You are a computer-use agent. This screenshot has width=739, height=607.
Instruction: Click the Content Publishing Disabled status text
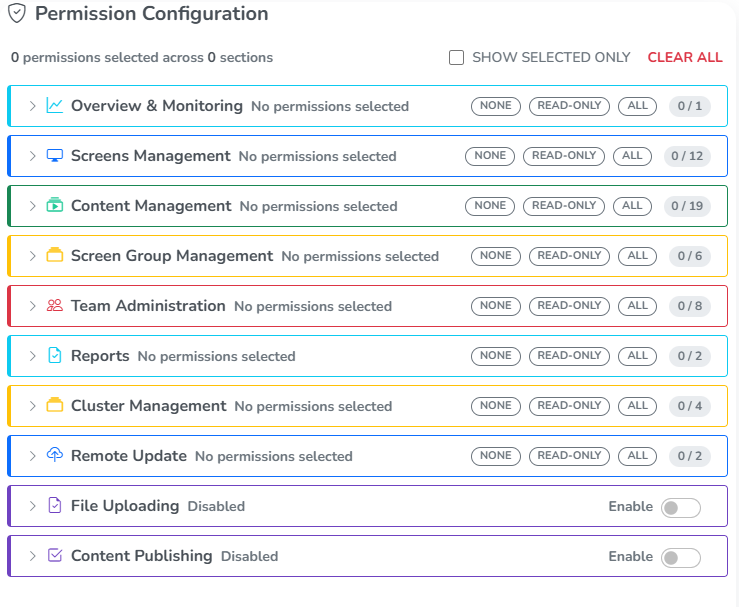[x=250, y=556]
